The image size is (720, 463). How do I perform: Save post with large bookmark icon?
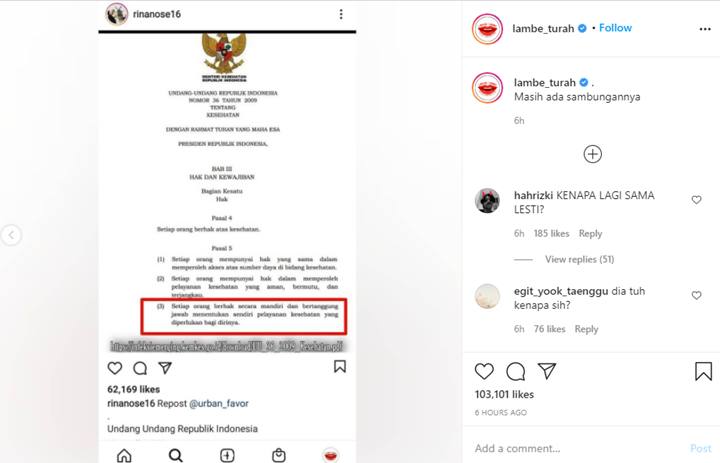tap(703, 371)
